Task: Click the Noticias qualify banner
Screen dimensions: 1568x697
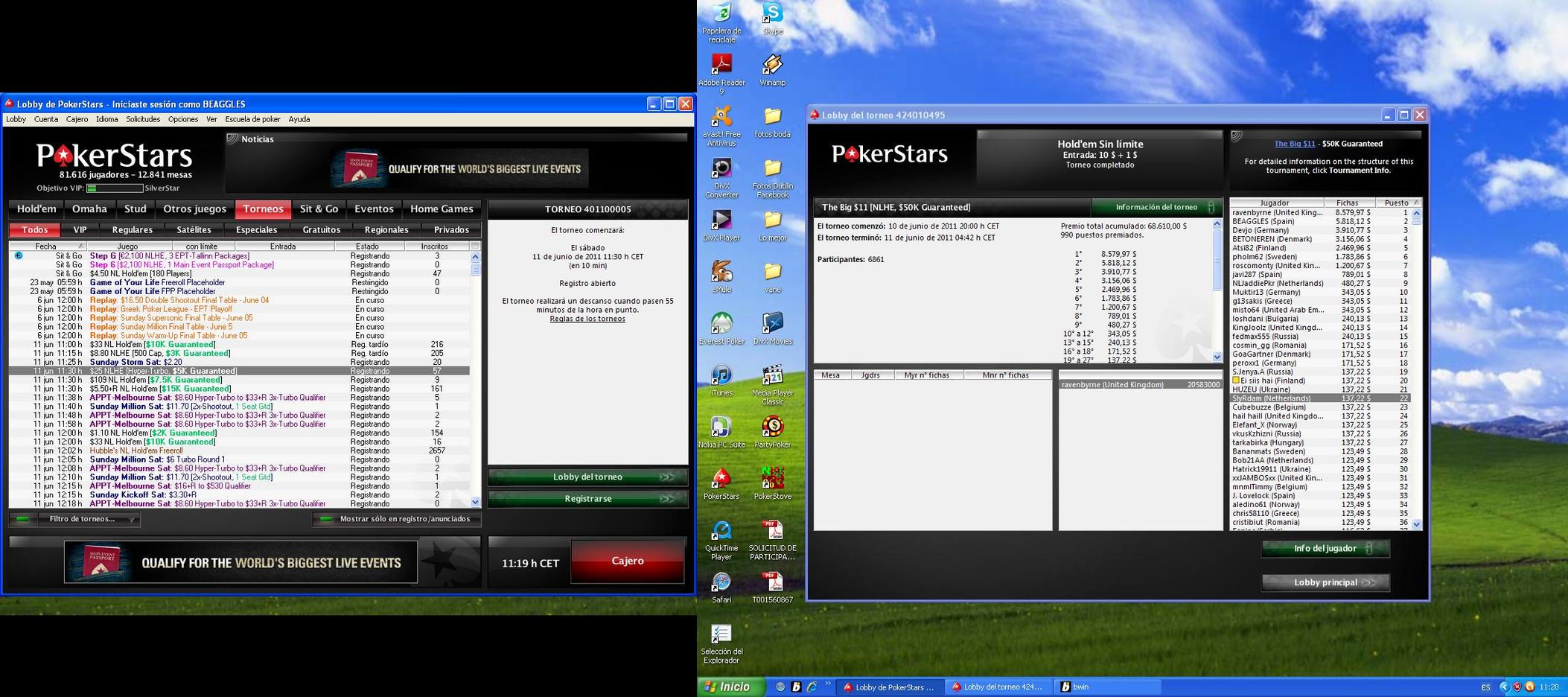Action: 459,168
